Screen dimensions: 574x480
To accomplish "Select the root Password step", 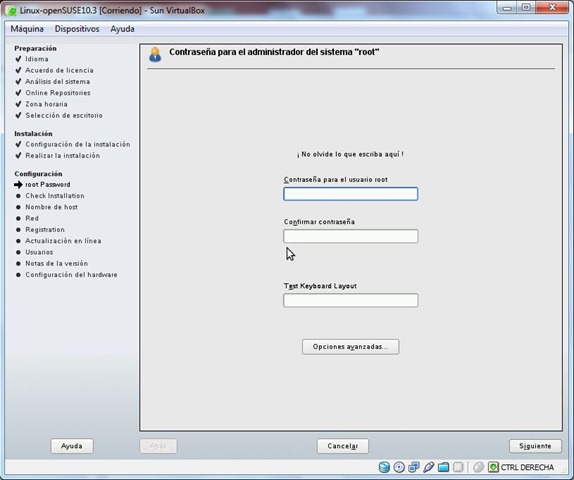I will tap(48, 185).
